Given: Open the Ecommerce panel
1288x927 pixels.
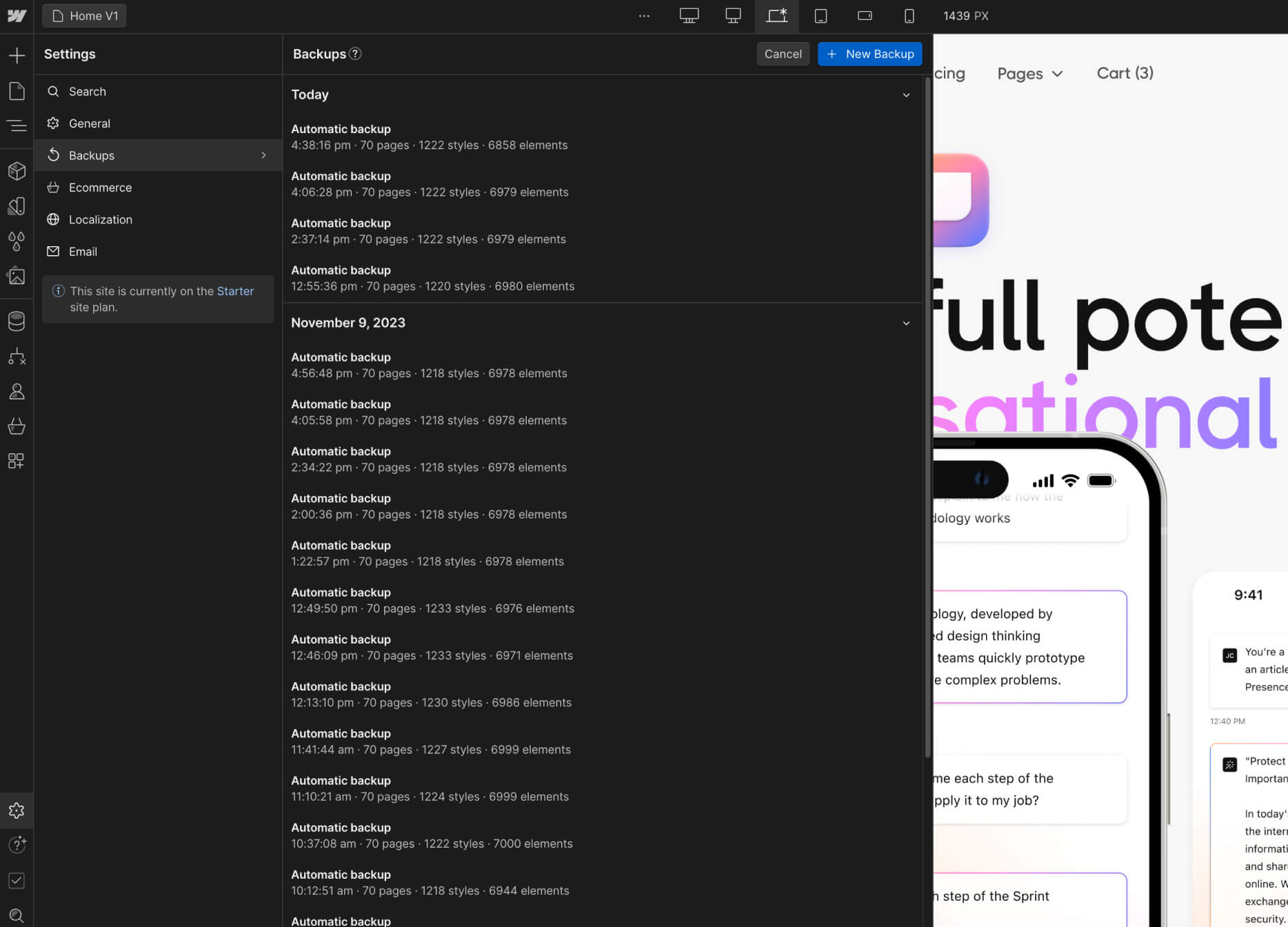Looking at the screenshot, I should tap(17, 426).
